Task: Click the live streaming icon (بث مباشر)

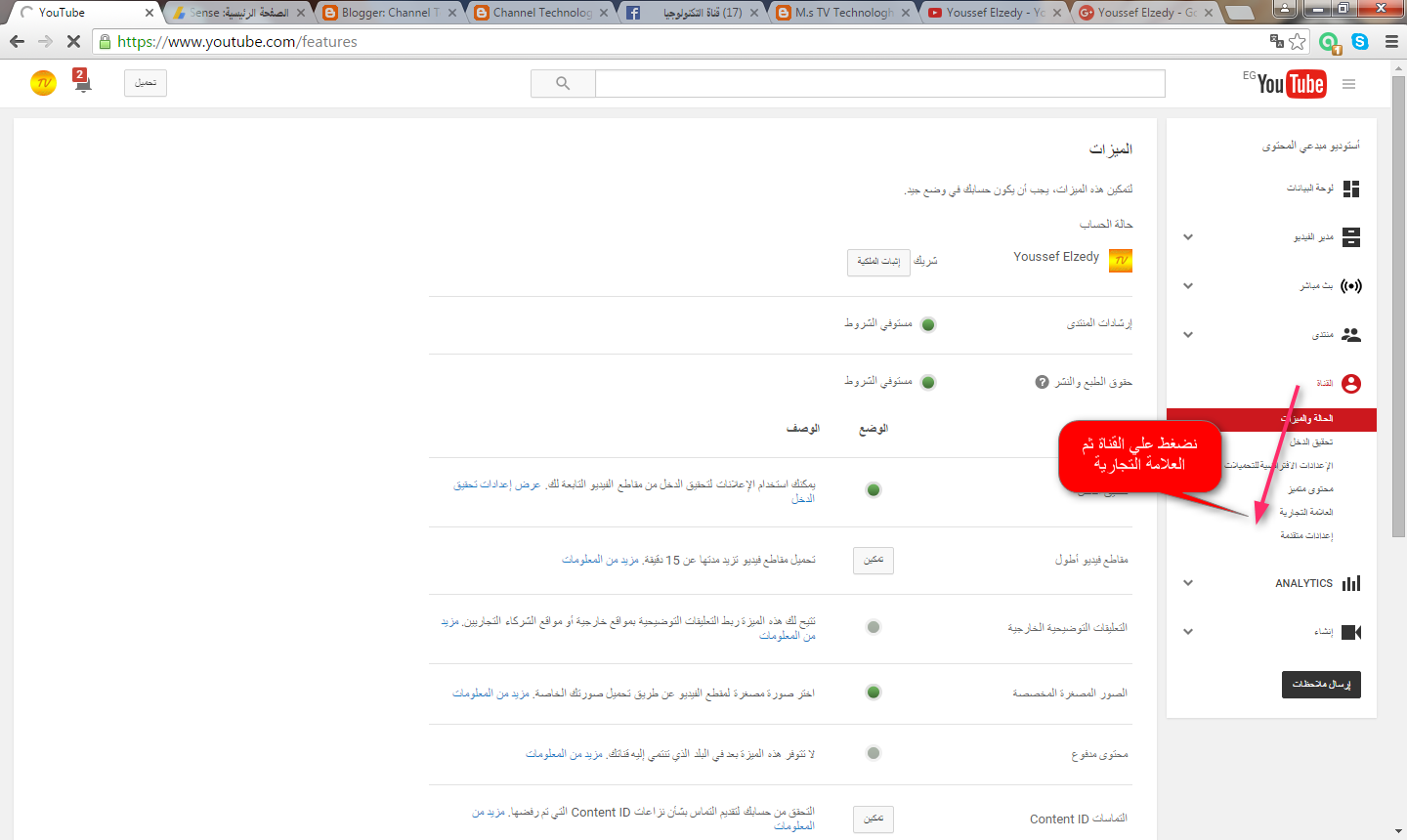Action: click(x=1351, y=286)
